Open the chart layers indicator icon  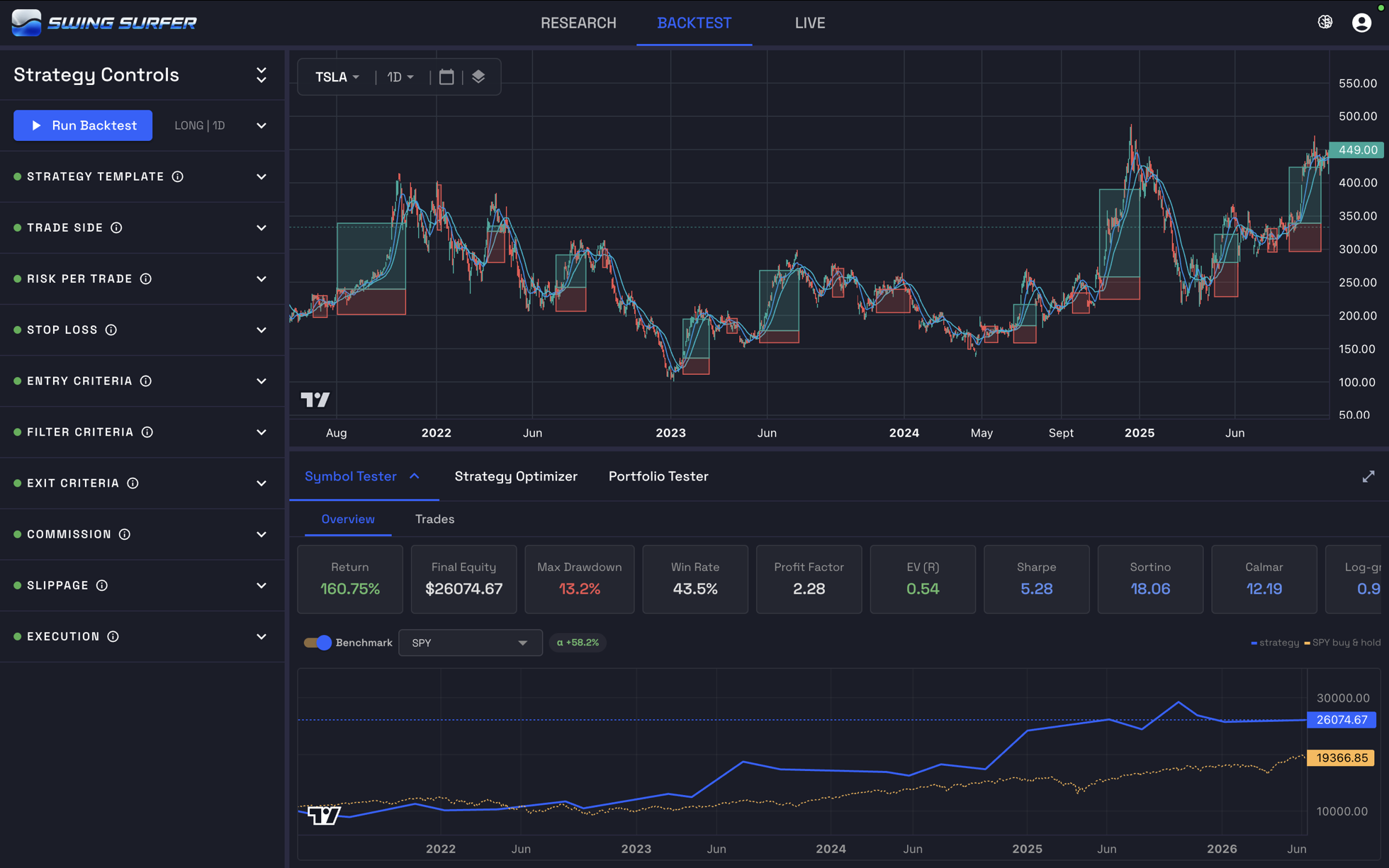click(478, 77)
